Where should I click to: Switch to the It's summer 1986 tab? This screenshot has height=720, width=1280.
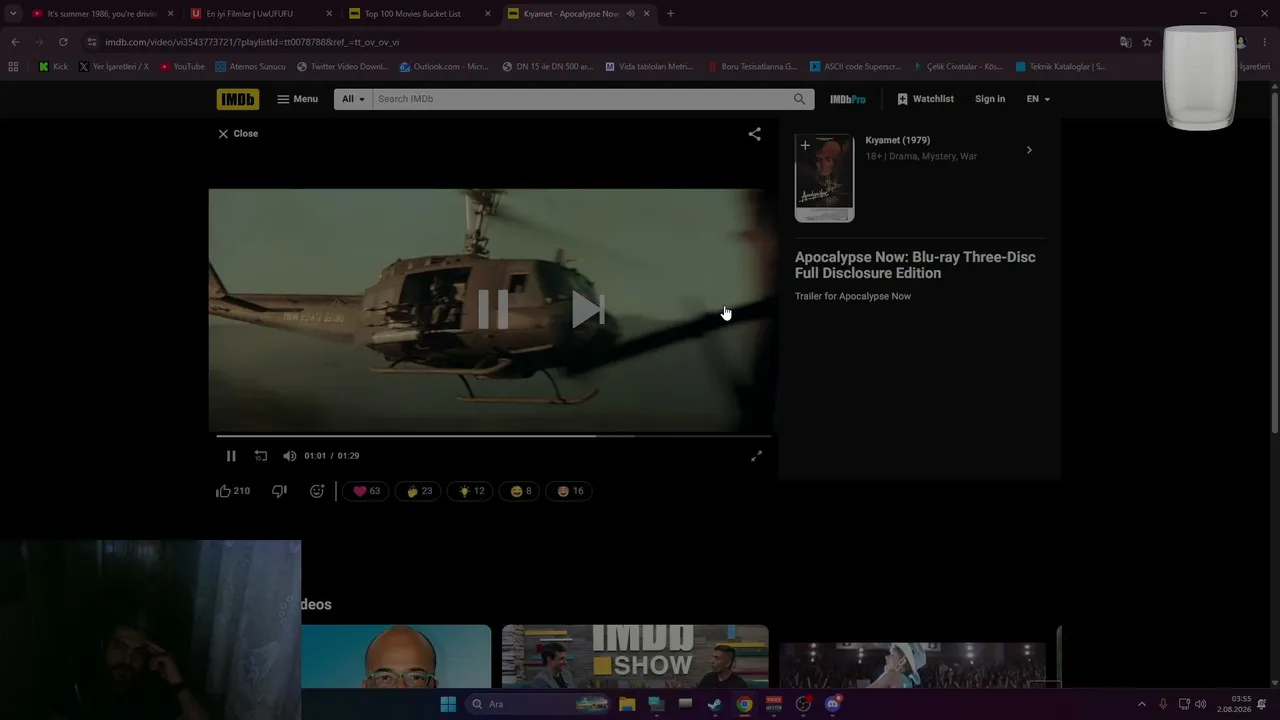(102, 14)
